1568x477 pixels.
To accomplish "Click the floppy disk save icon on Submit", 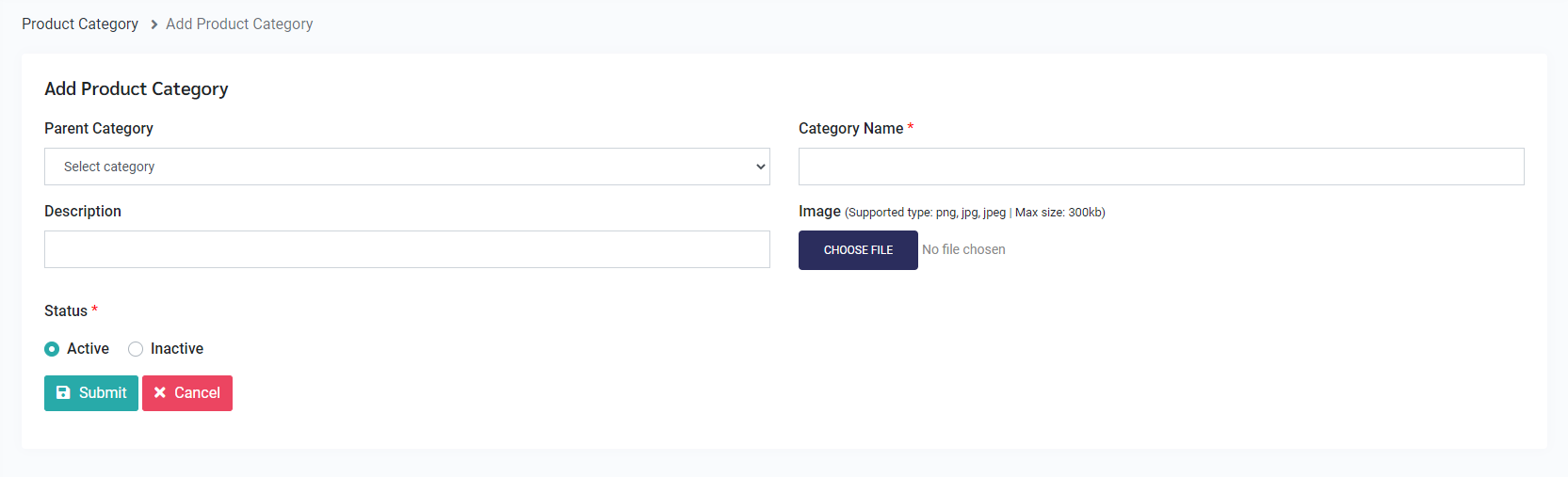I will point(63,393).
